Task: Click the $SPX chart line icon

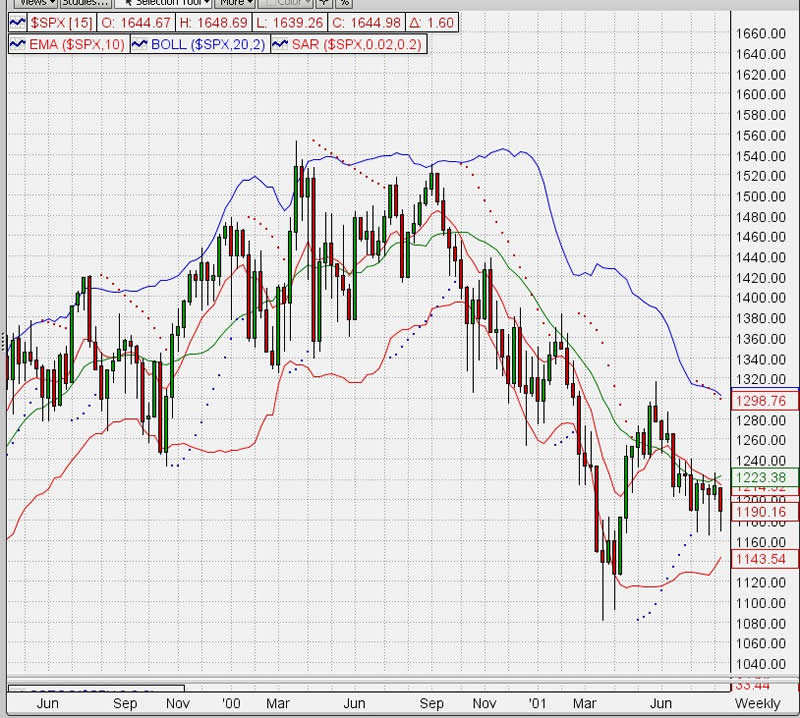Action: [18, 22]
